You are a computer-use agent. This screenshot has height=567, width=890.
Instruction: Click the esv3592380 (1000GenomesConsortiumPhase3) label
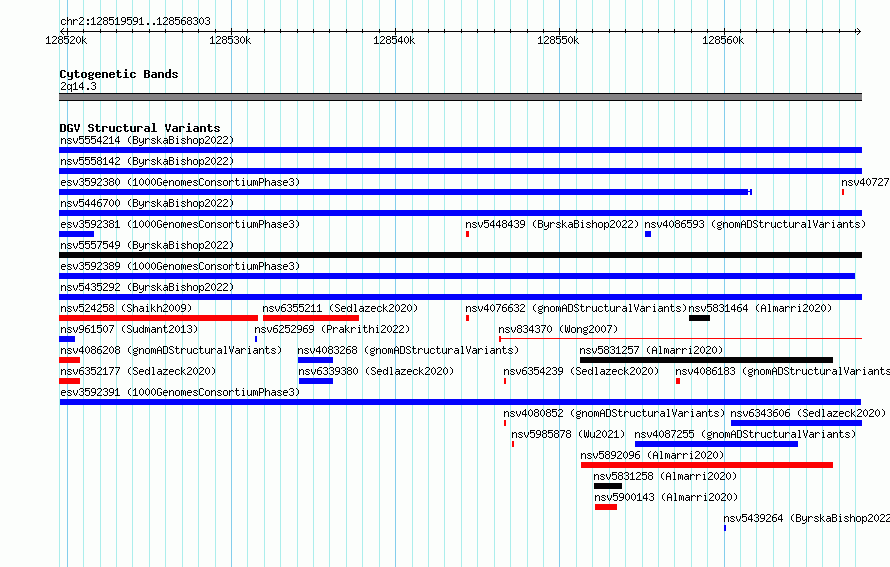(180, 182)
